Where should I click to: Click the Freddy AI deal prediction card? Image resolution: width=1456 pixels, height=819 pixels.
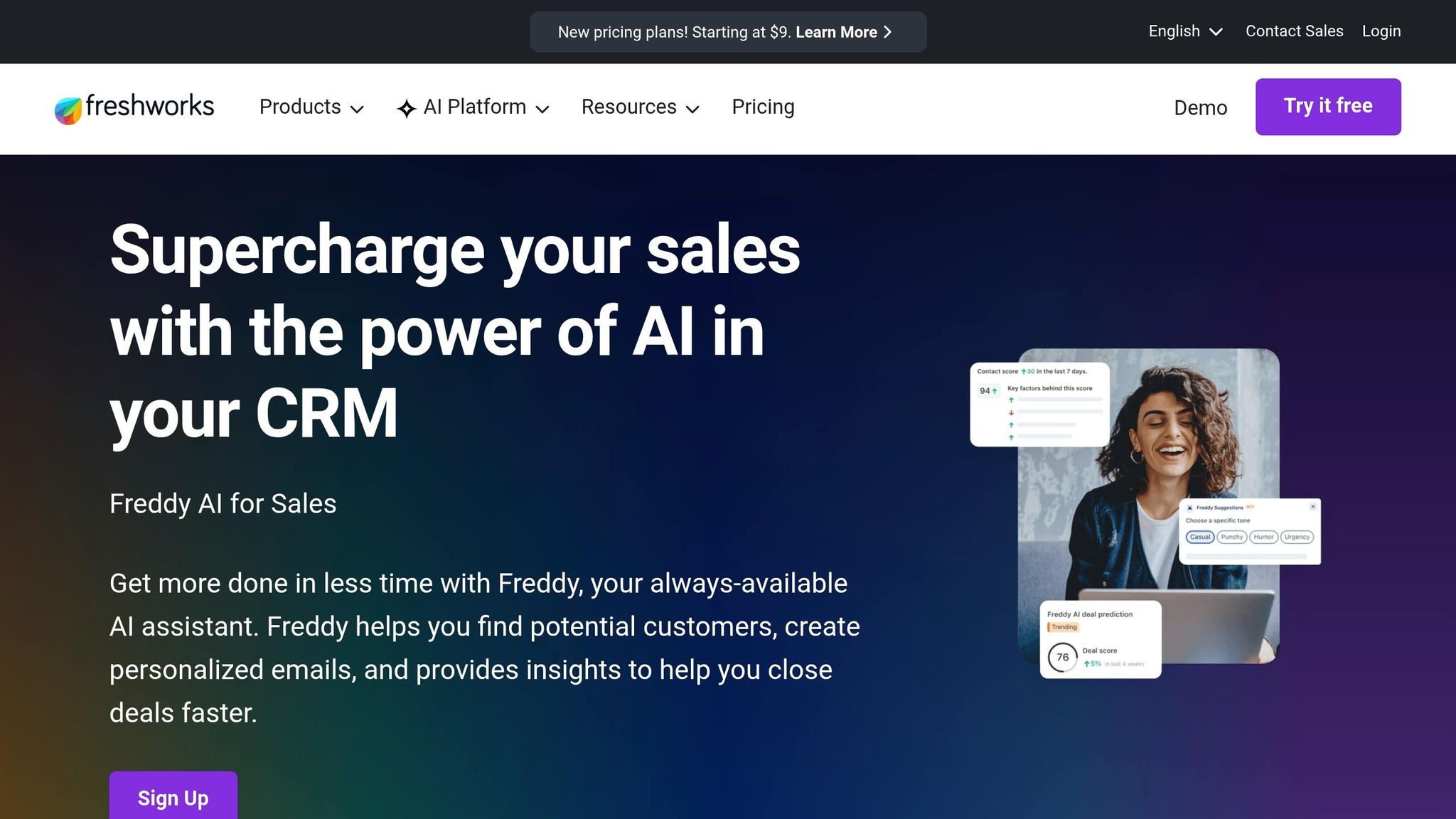pyautogui.click(x=1101, y=639)
